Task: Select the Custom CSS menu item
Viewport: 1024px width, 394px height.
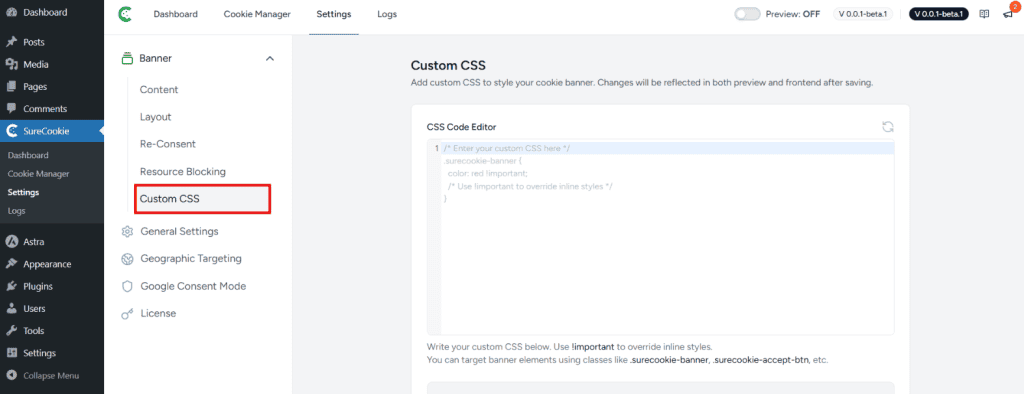Action: [202, 199]
